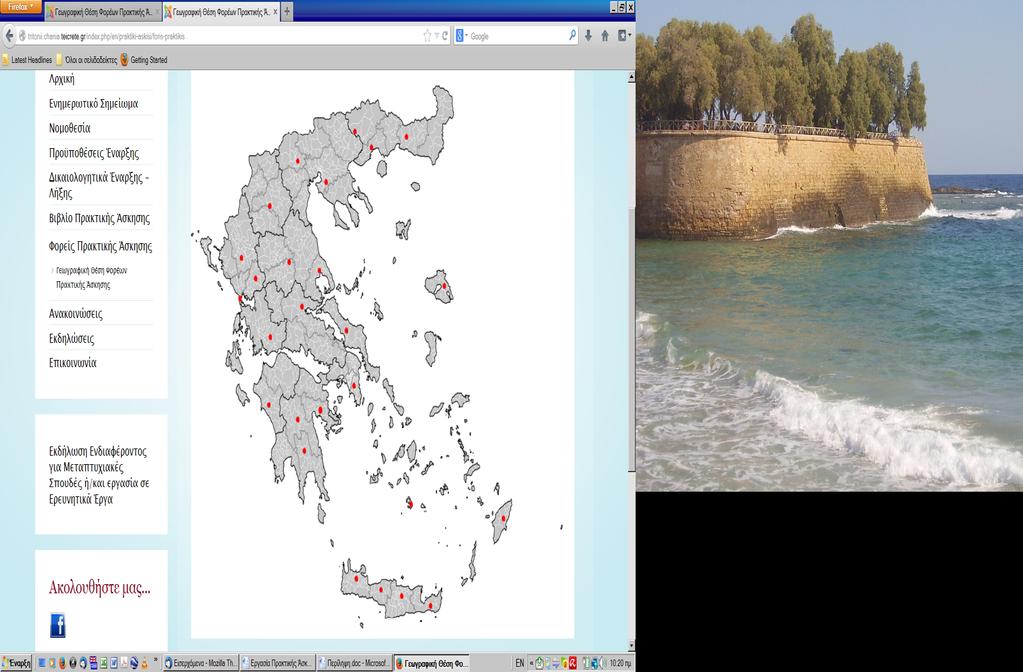Bookmark this page with the star
The height and width of the screenshot is (672, 1023).
(x=427, y=36)
